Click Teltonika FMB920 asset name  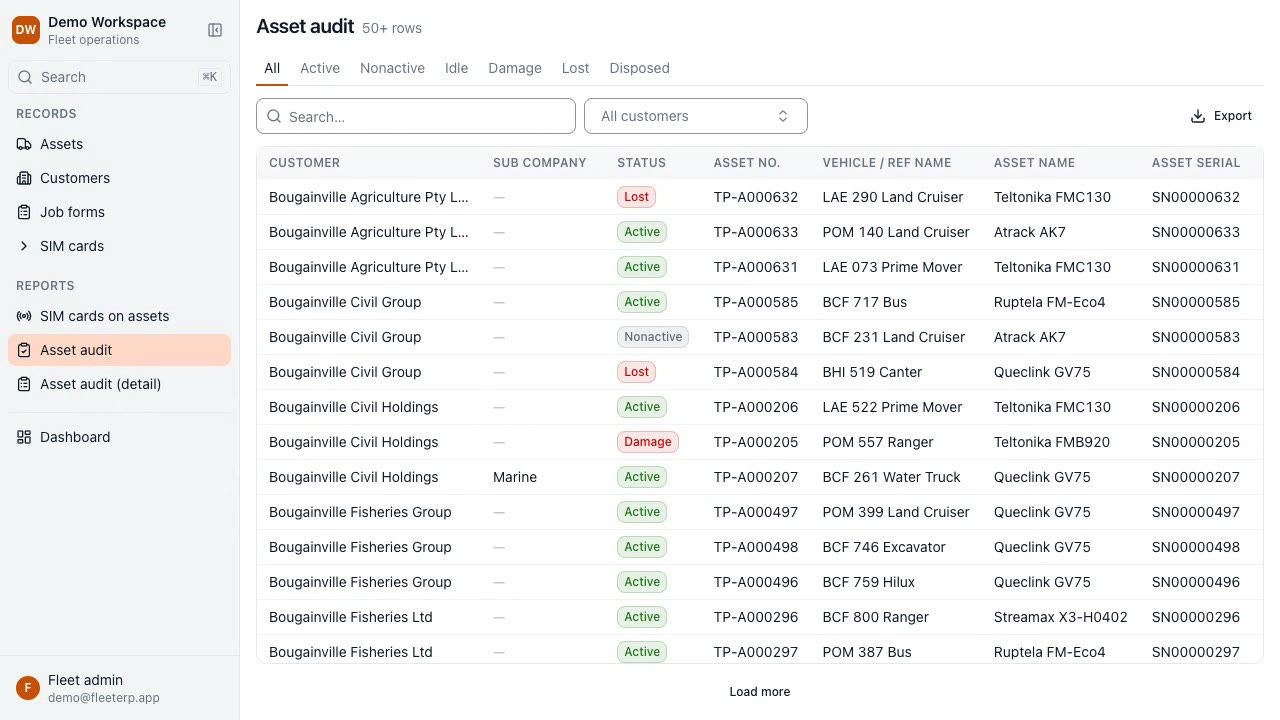1052,442
